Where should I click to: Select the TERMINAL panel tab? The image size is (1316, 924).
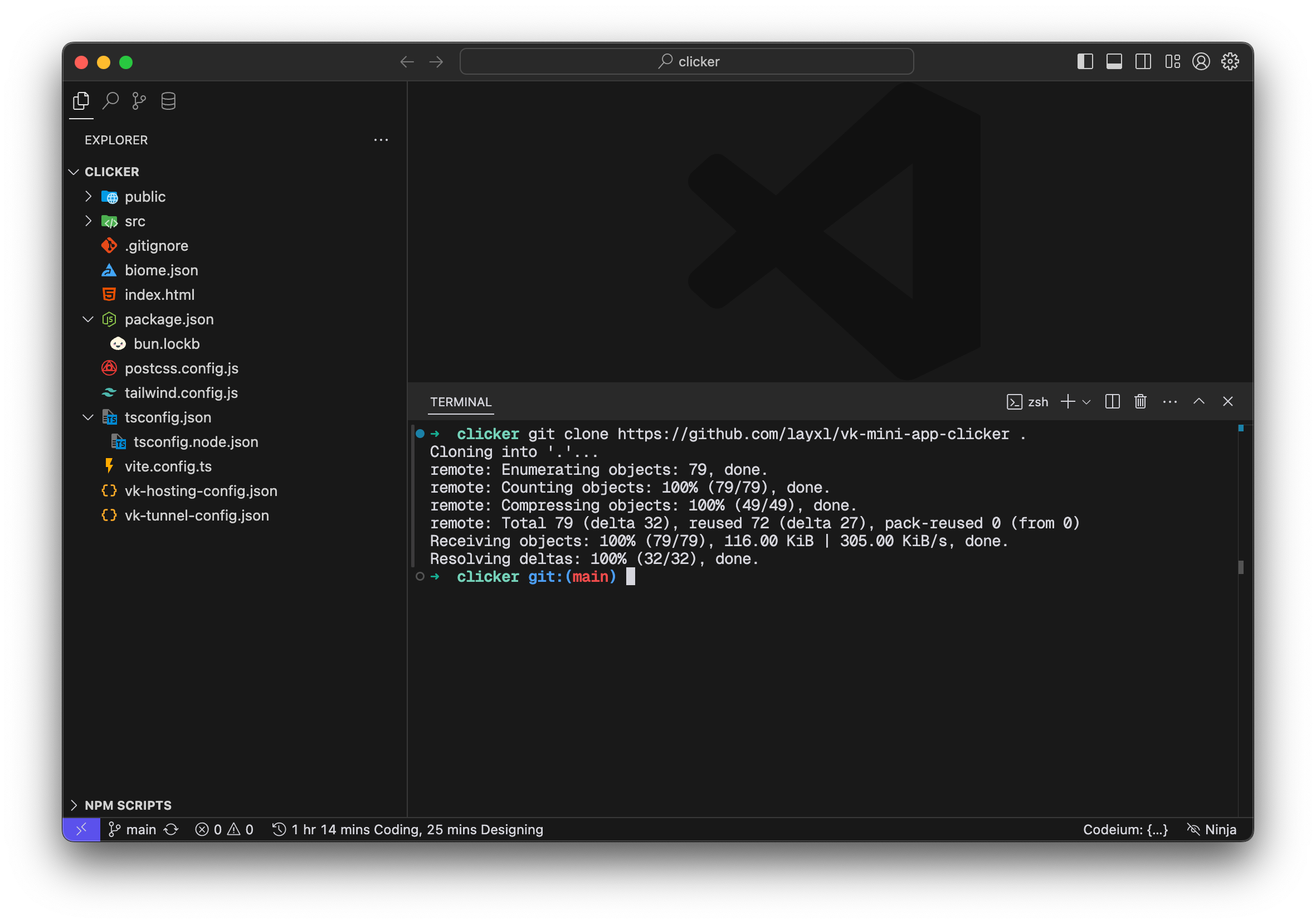coord(461,402)
